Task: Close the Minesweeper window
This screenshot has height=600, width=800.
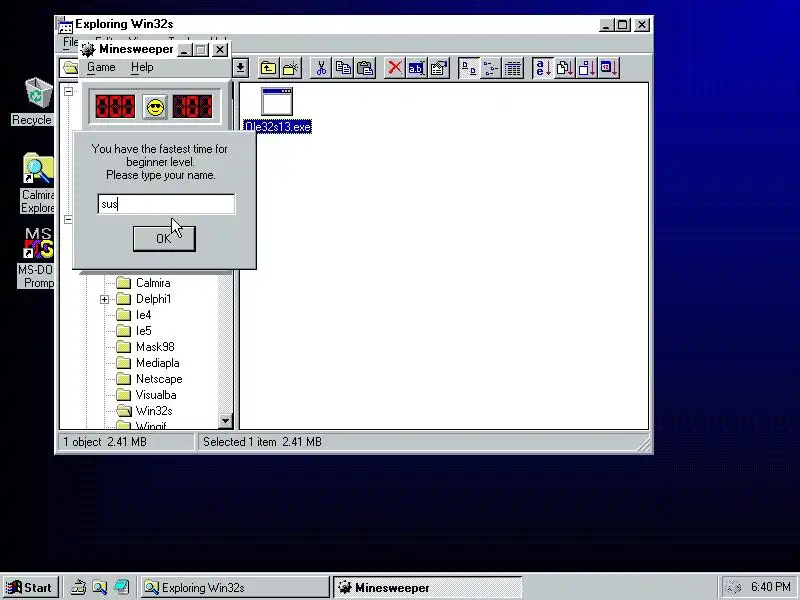Action: tap(220, 49)
